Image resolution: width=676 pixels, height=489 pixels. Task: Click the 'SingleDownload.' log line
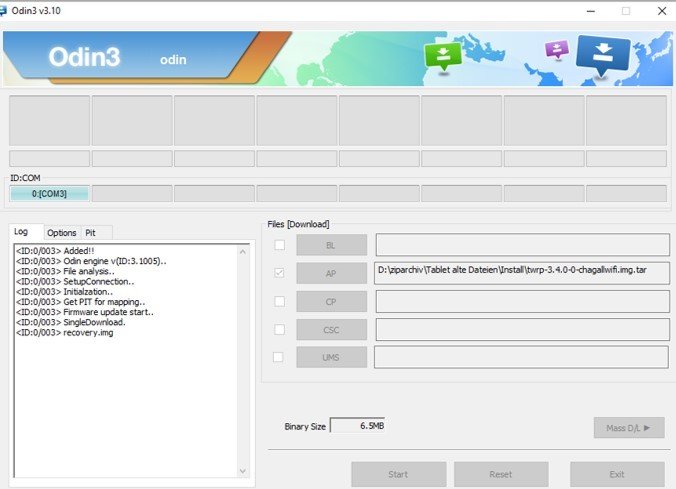(x=71, y=322)
